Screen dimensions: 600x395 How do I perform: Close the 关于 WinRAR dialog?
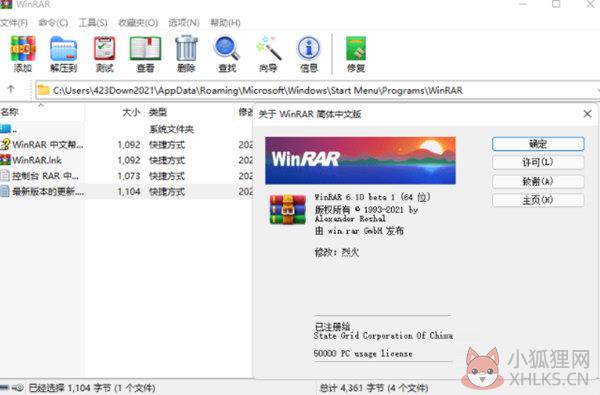click(587, 114)
